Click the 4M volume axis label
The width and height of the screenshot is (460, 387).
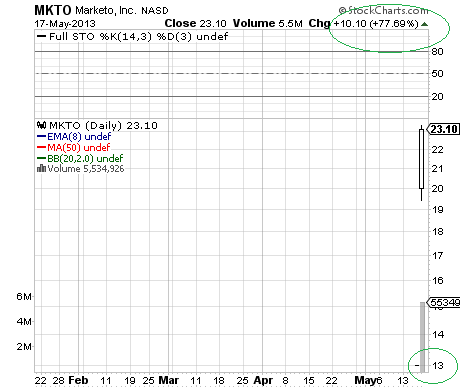[24, 321]
